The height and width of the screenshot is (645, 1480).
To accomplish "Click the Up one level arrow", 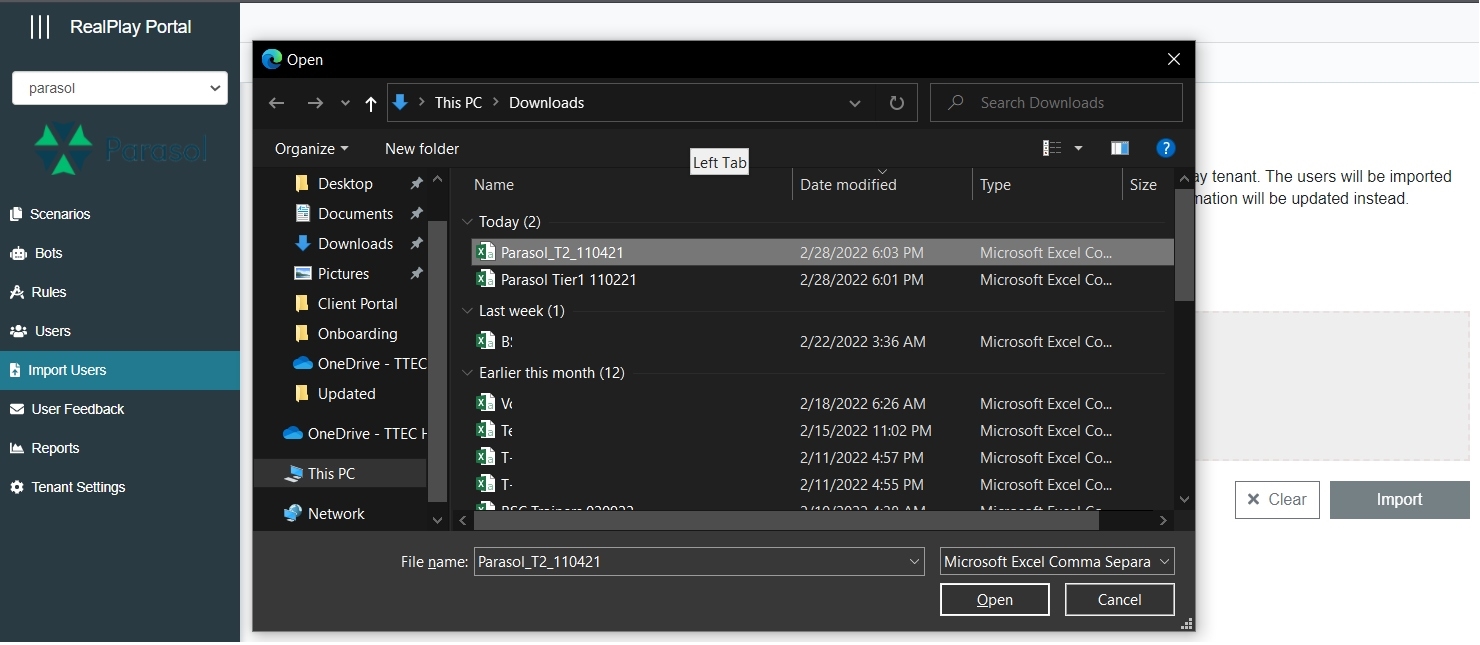I will (x=371, y=103).
